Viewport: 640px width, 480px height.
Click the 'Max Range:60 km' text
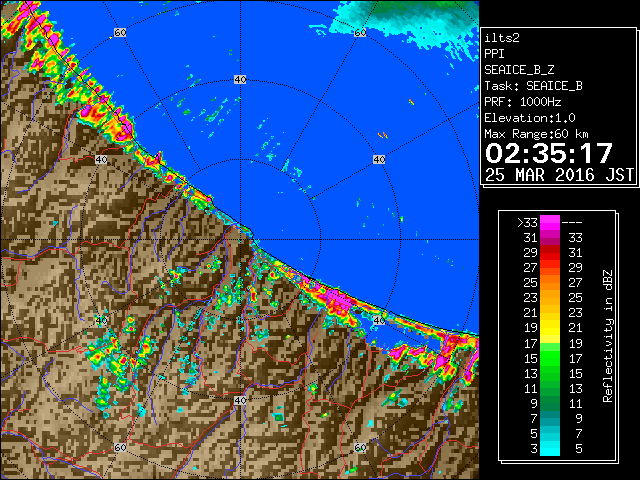point(537,134)
